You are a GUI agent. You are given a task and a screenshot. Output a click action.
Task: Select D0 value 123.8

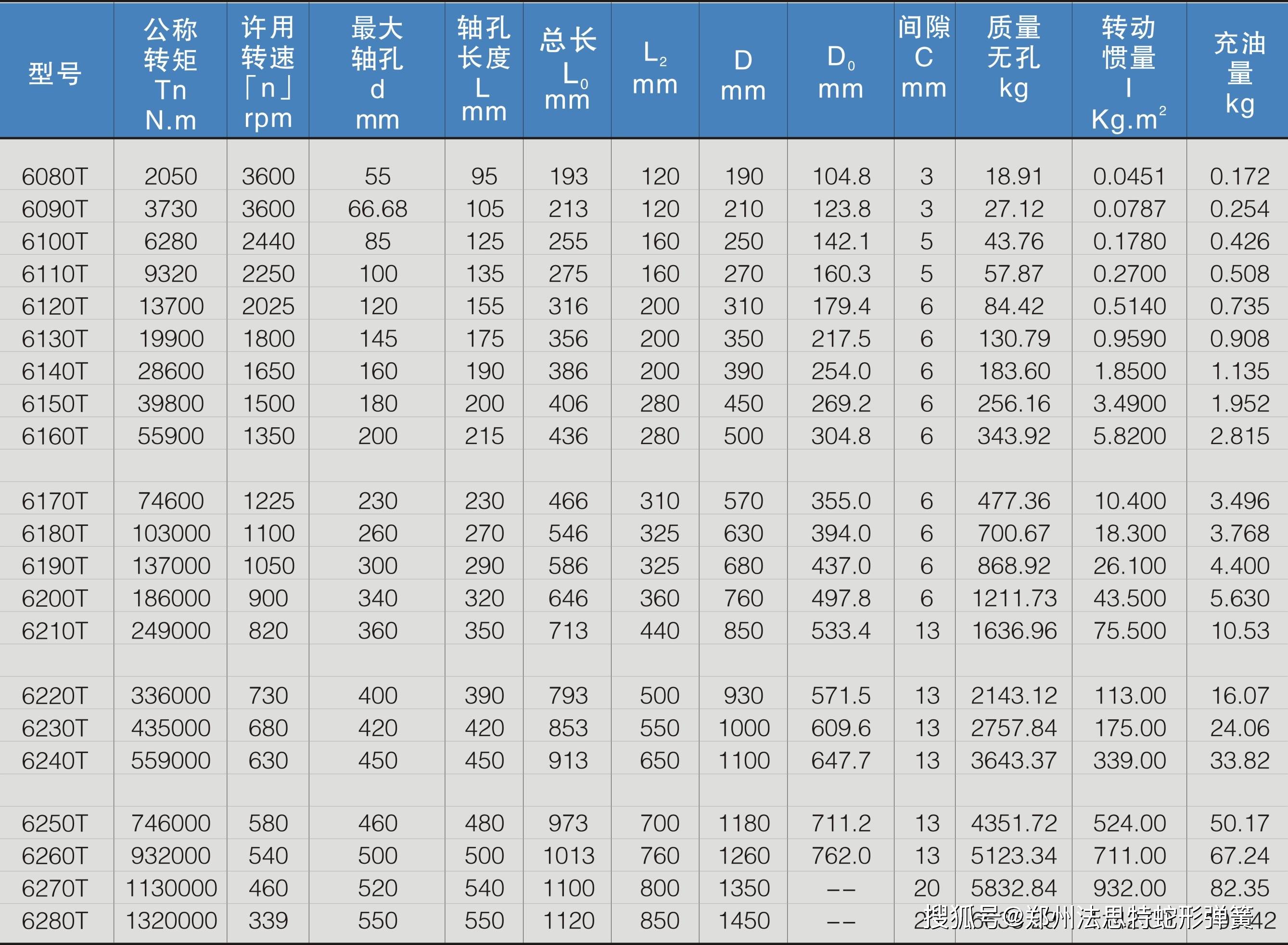coord(842,209)
